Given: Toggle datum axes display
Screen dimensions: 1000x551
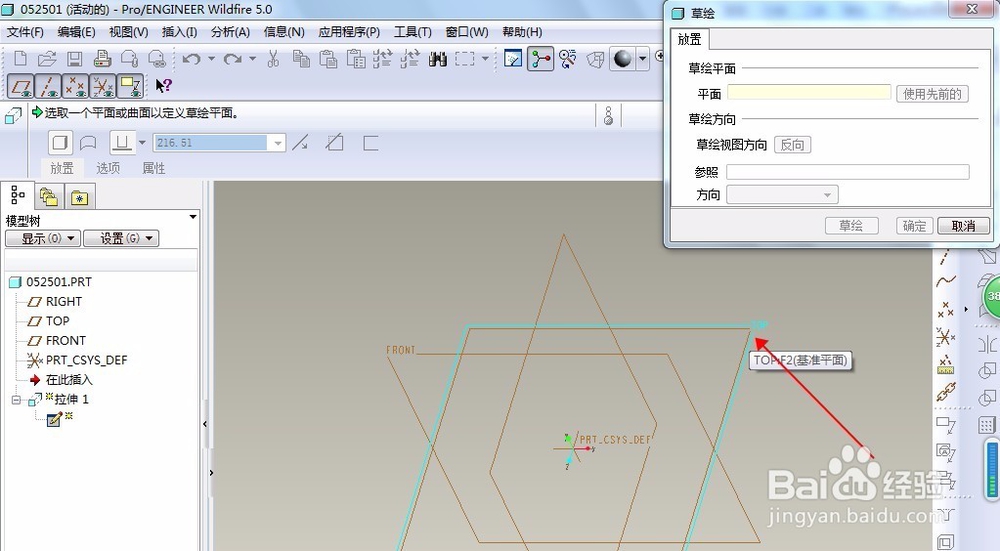Looking at the screenshot, I should coord(48,85).
